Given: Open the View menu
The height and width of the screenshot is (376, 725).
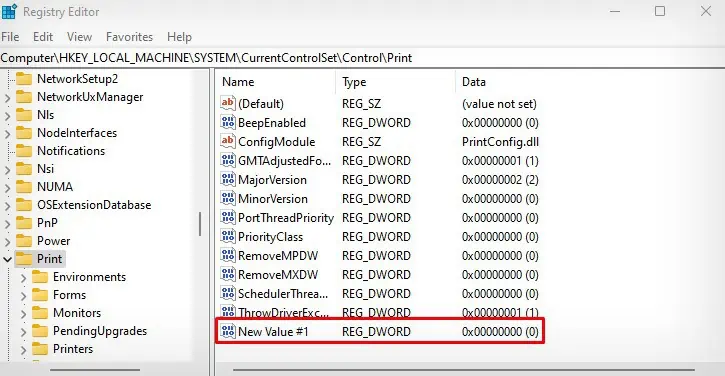Looking at the screenshot, I should (x=79, y=37).
